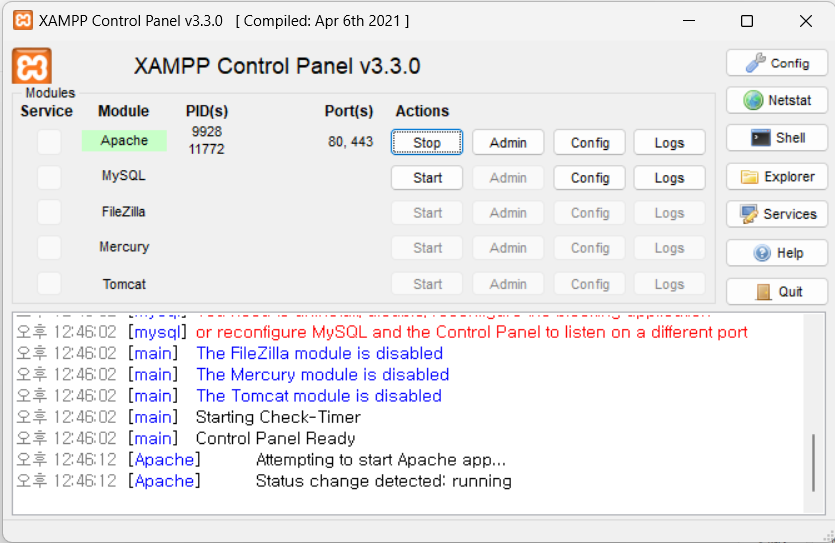
Task: Click Apache PID 9928
Action: coord(207,131)
